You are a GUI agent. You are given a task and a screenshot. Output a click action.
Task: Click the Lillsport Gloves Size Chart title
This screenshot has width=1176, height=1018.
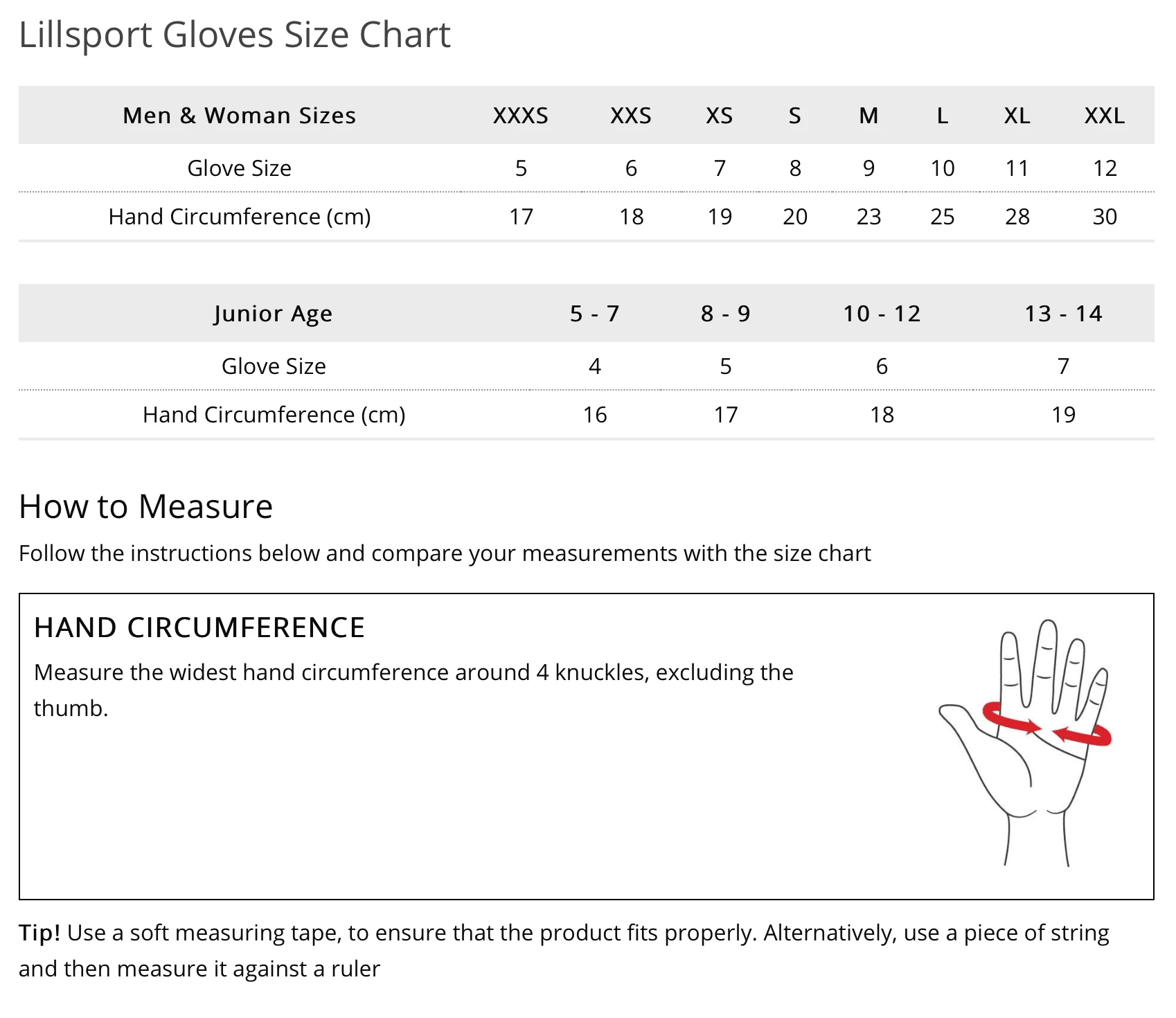234,35
